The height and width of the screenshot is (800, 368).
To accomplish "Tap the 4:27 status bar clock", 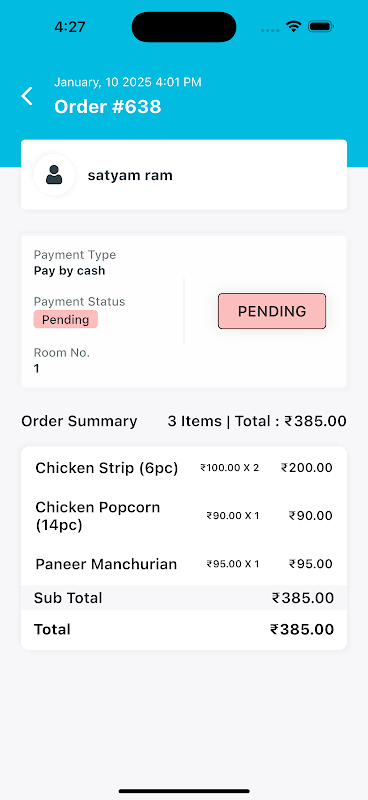I will pyautogui.click(x=70, y=27).
